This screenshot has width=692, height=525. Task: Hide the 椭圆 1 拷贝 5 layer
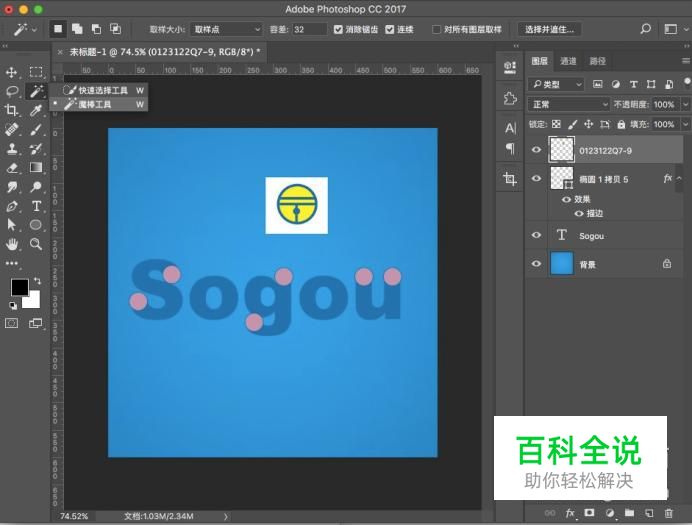536,178
